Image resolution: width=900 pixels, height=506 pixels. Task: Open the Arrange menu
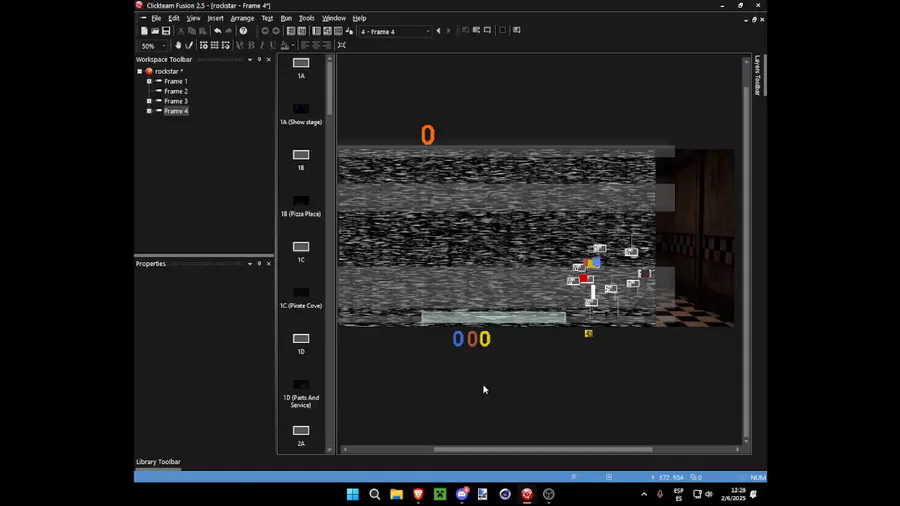point(242,18)
